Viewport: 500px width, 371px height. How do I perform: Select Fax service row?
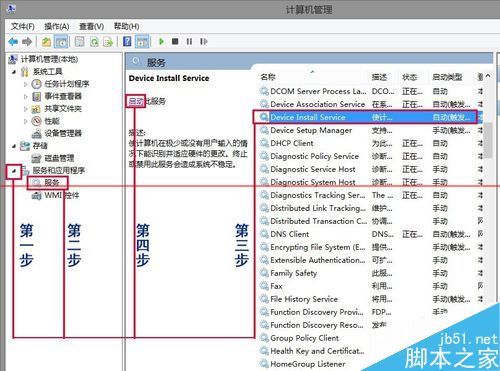(x=370, y=286)
